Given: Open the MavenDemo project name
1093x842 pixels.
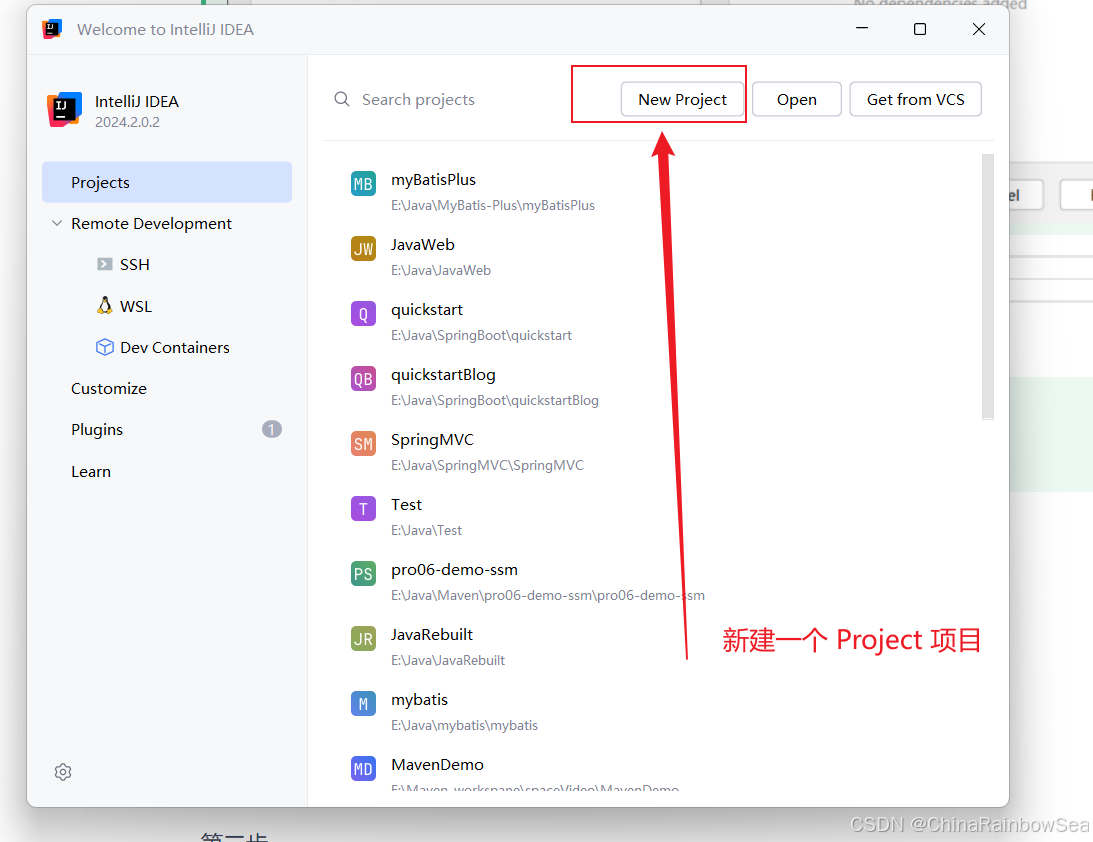Looking at the screenshot, I should pos(437,765).
